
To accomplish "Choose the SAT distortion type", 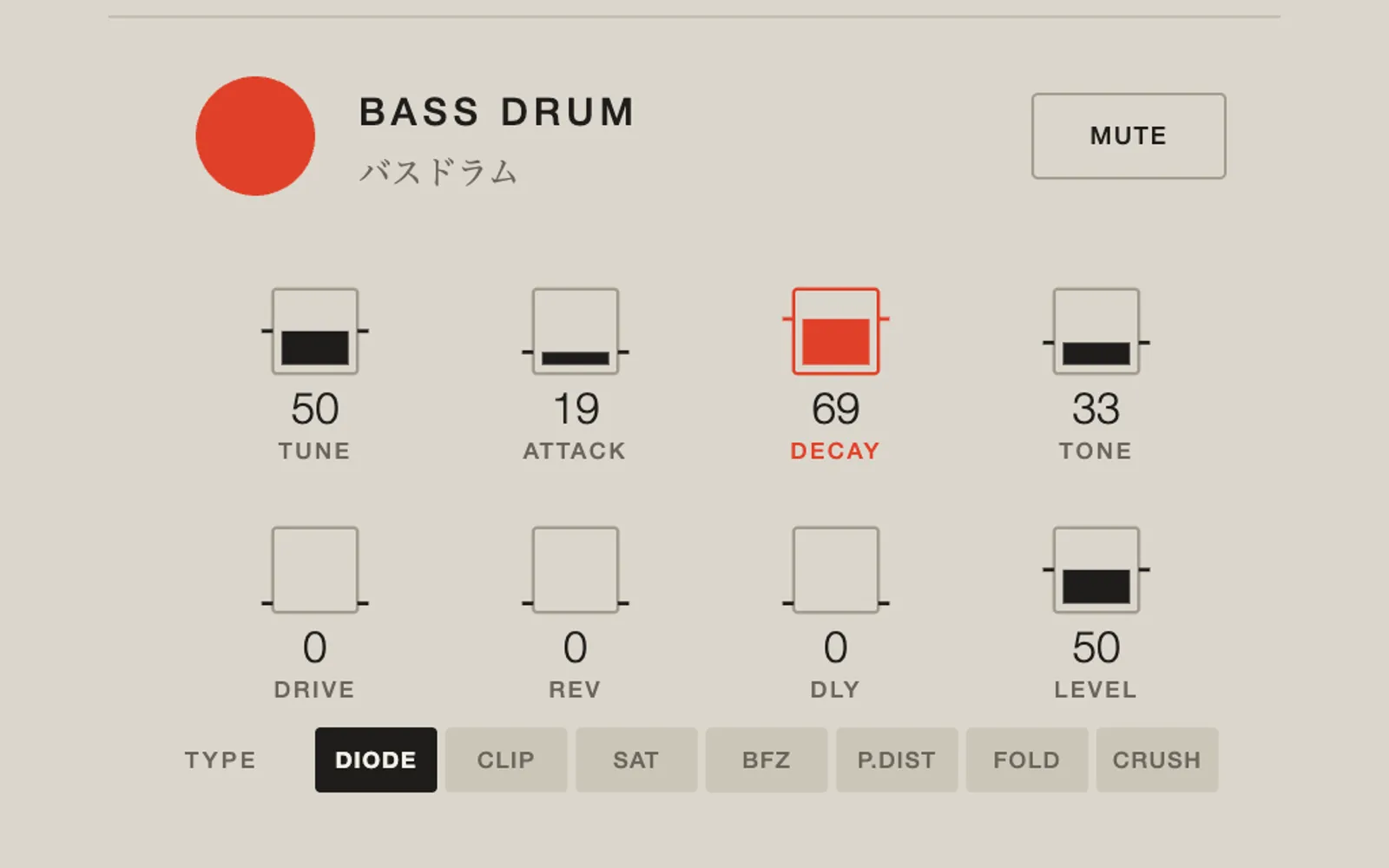I will tap(636, 759).
